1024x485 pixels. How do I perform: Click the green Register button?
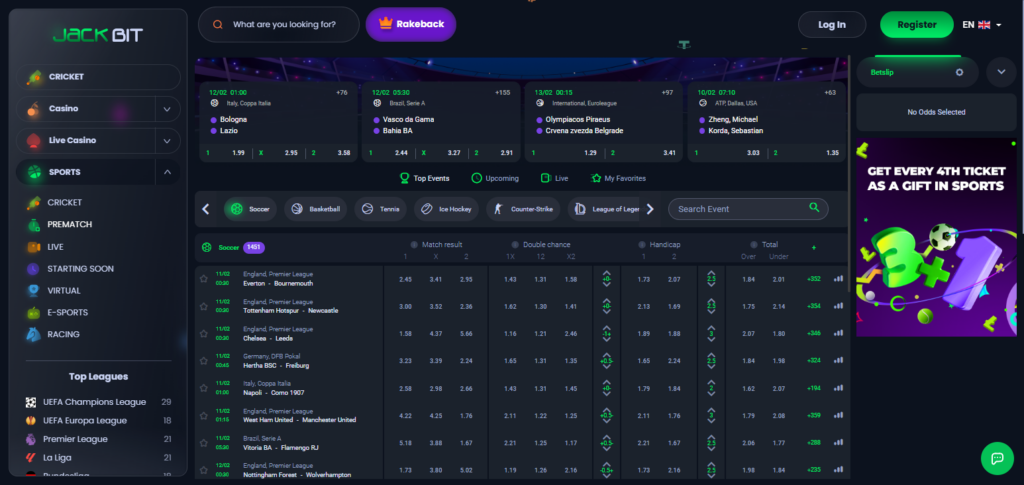pyautogui.click(x=916, y=25)
